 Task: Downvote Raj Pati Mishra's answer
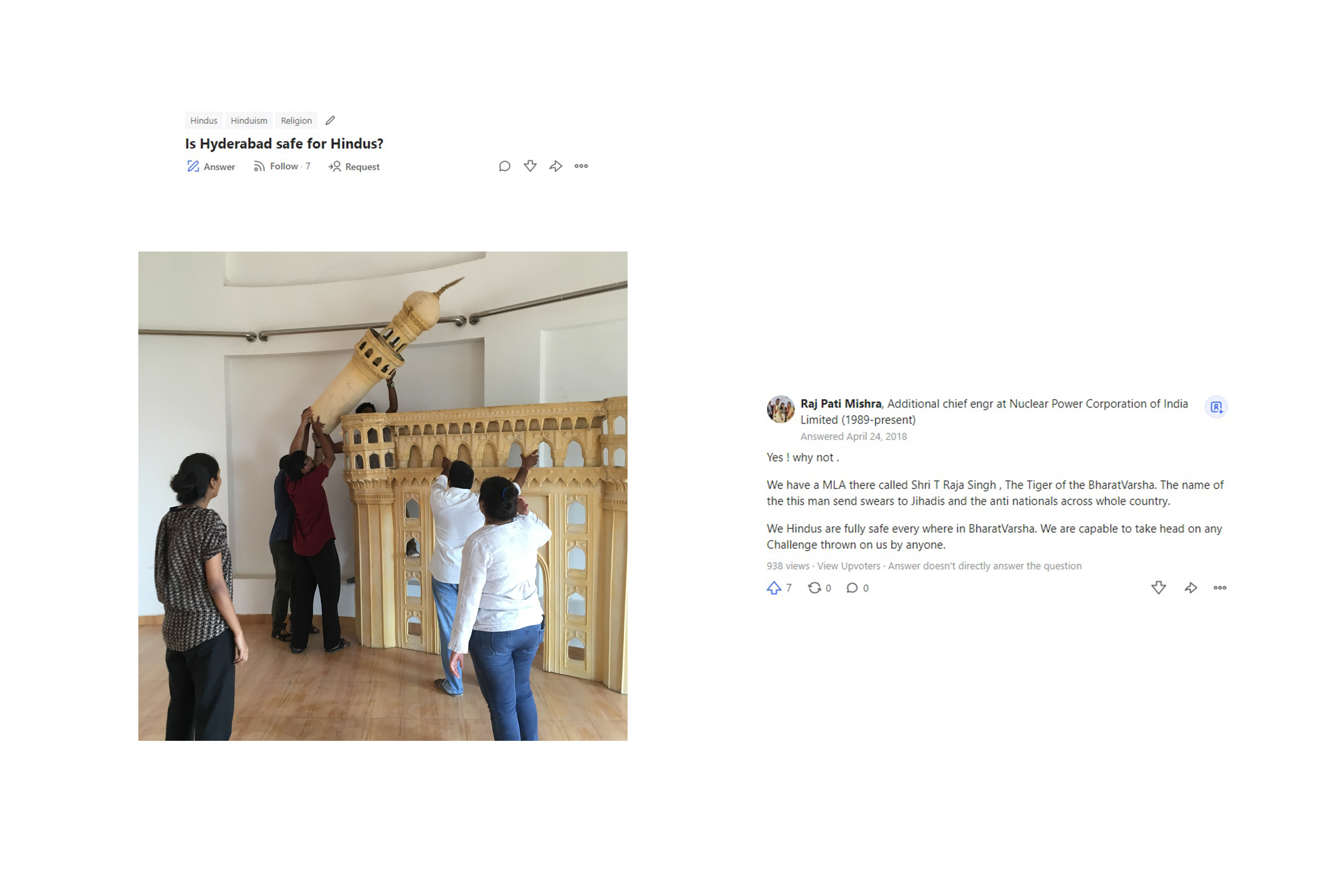pos(1158,588)
